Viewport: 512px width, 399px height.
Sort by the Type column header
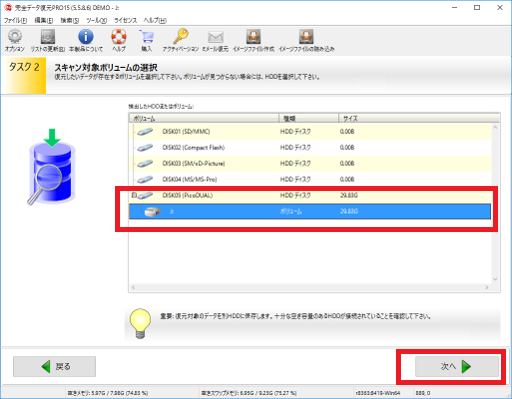pyautogui.click(x=309, y=118)
